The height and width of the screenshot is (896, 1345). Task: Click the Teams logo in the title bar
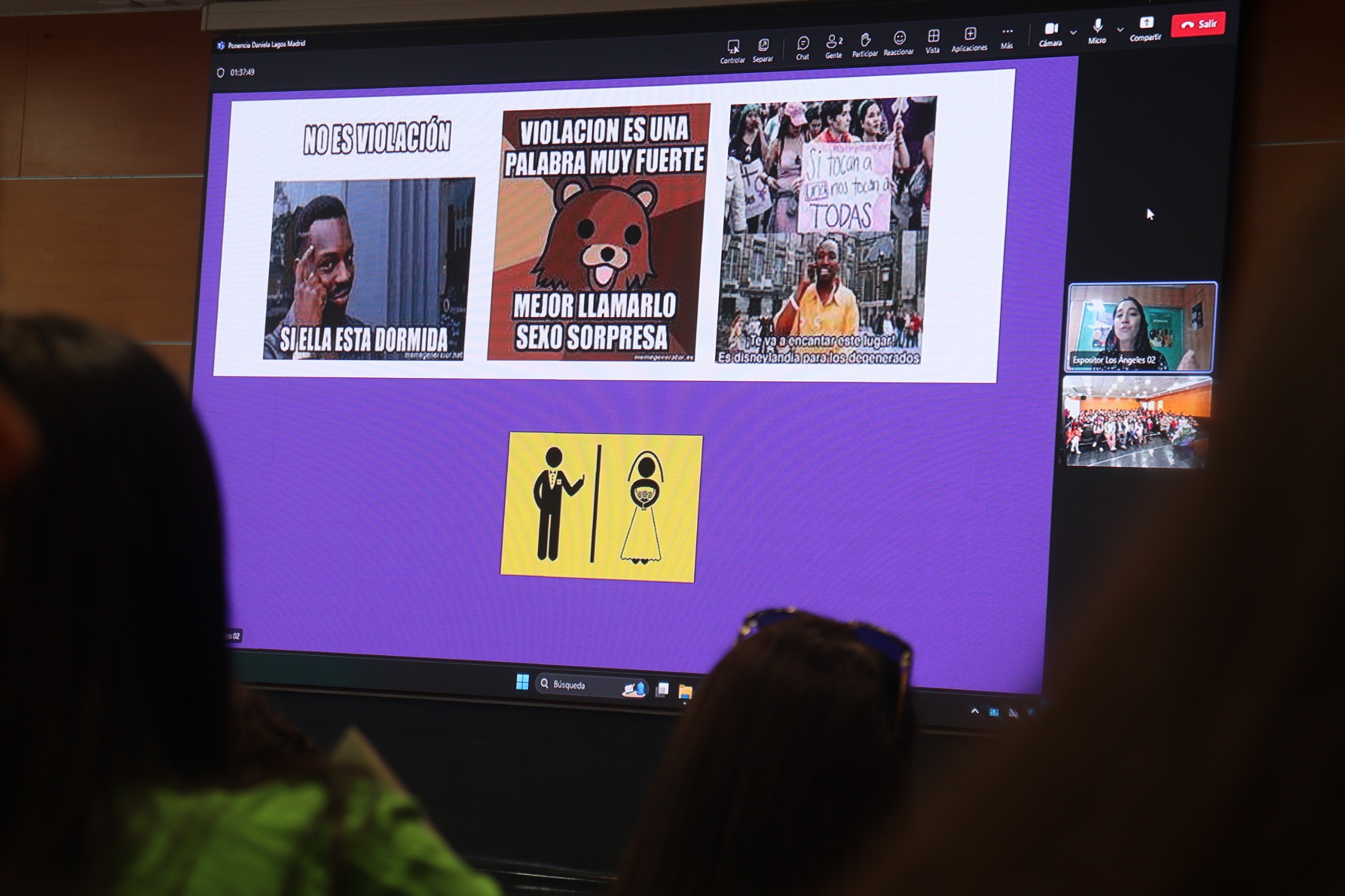[x=221, y=45]
